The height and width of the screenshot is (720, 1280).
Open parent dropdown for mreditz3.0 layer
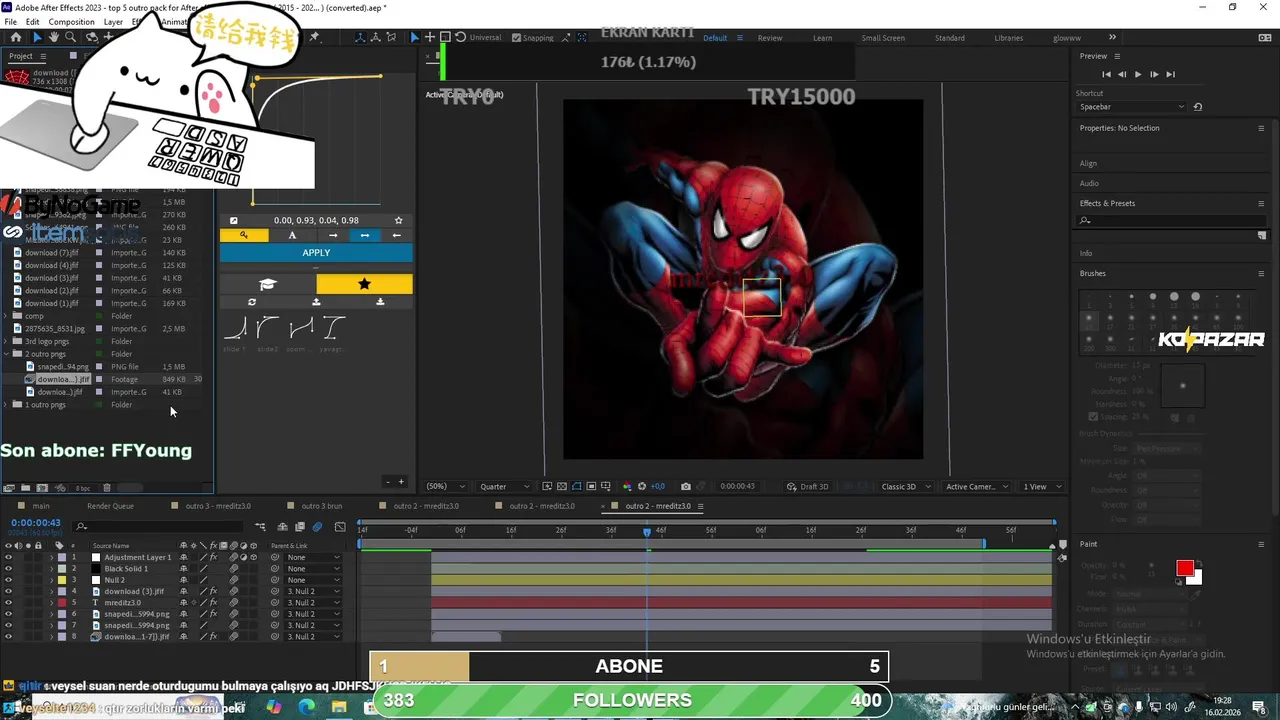(x=313, y=603)
